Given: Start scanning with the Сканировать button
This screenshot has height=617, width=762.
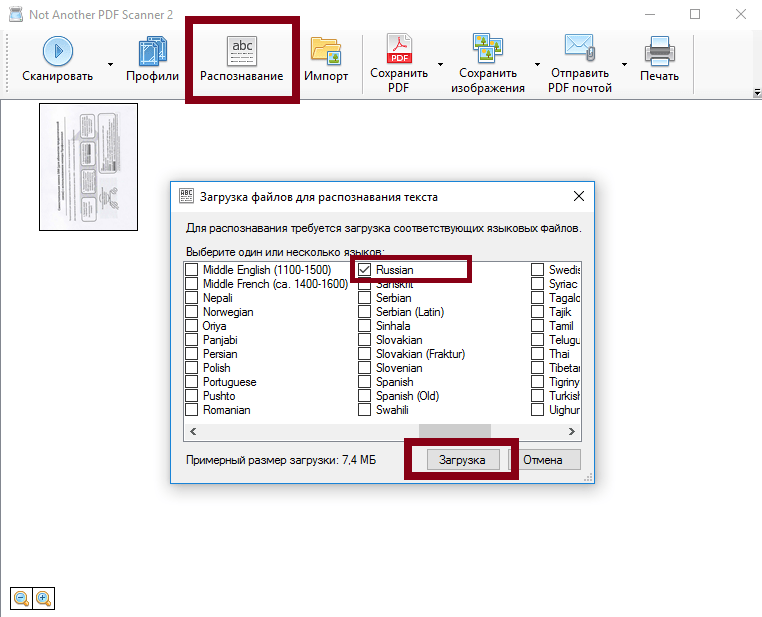Looking at the screenshot, I should (57, 61).
